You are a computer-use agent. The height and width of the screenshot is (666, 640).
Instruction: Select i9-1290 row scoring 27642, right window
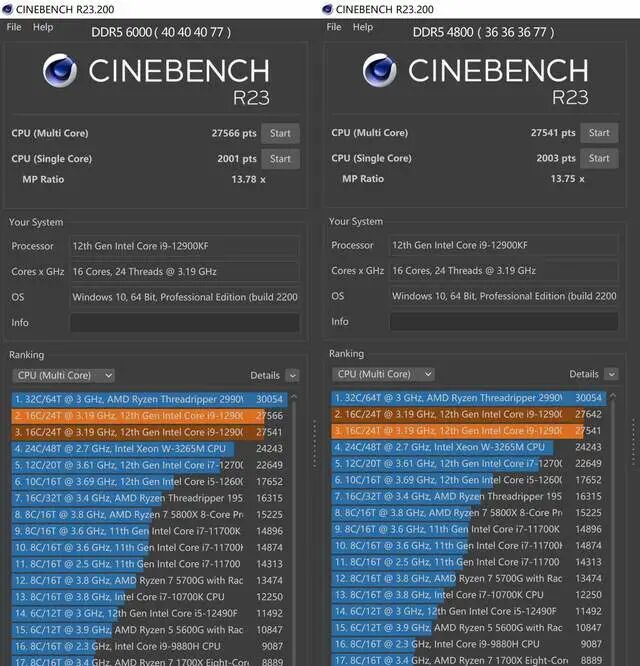coord(469,414)
